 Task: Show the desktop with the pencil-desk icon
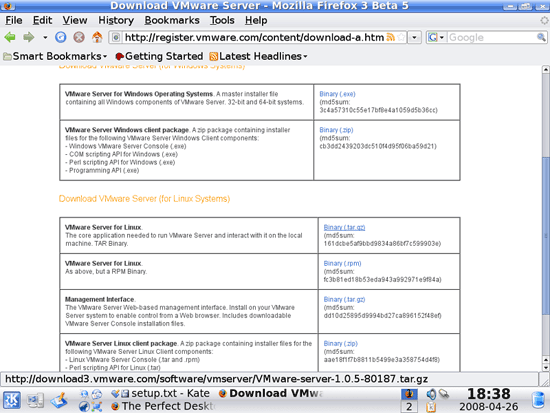tap(59, 400)
